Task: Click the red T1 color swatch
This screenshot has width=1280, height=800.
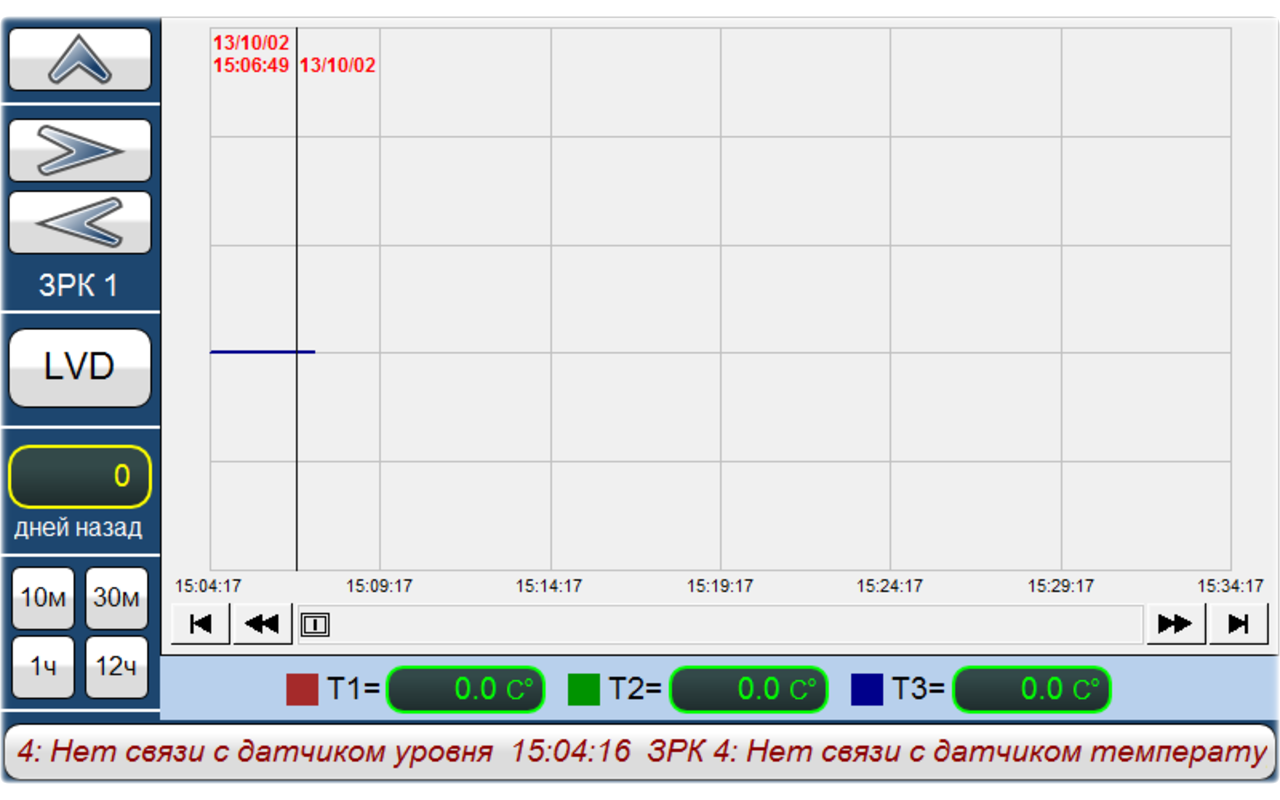Action: click(302, 689)
